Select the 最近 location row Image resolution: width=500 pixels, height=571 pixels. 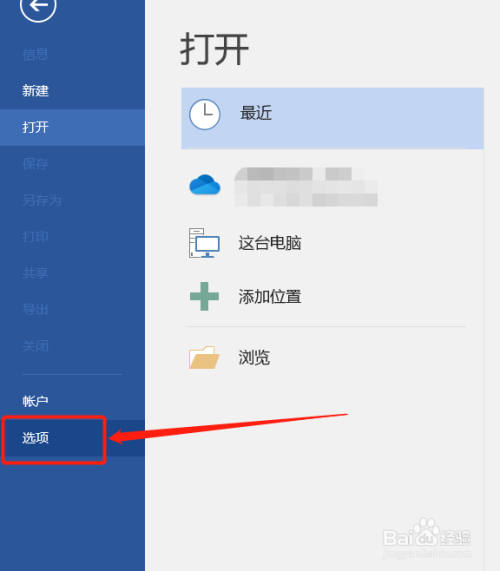pyautogui.click(x=332, y=118)
